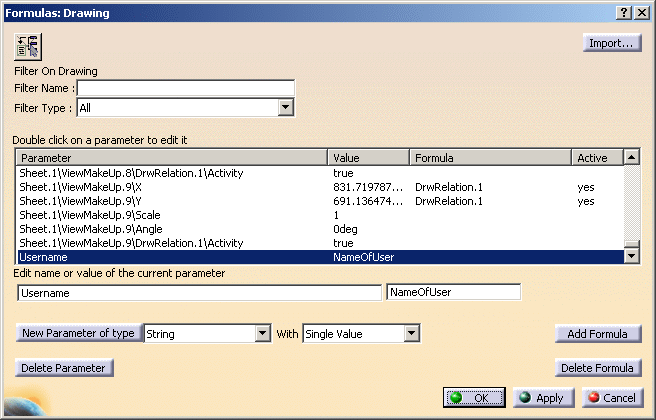Click the Active column header
The image size is (656, 420).
click(597, 158)
